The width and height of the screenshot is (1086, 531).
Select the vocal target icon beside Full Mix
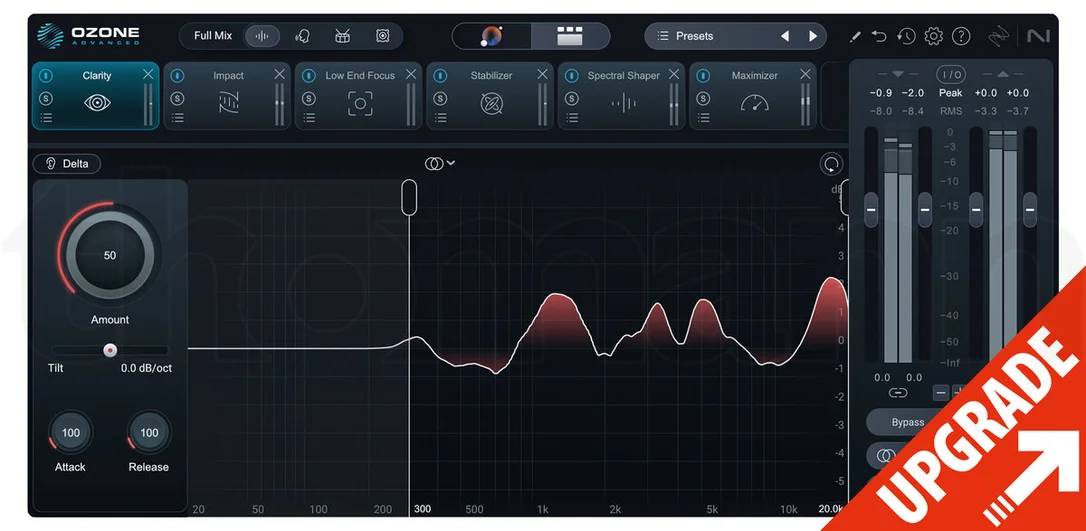[x=303, y=36]
